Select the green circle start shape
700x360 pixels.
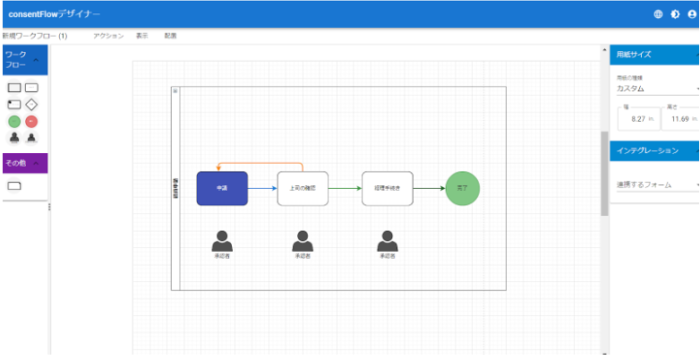(14, 121)
